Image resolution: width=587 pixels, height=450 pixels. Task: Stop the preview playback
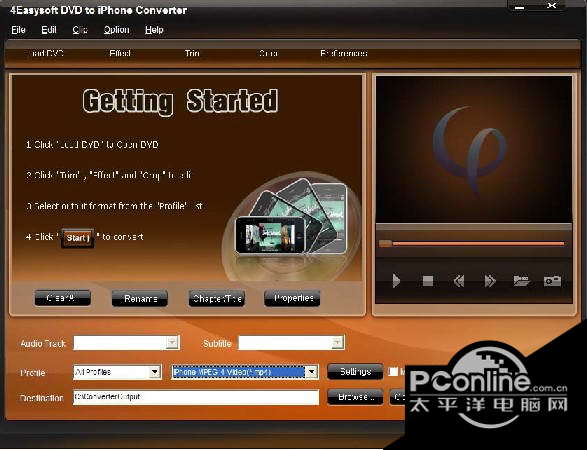click(428, 280)
